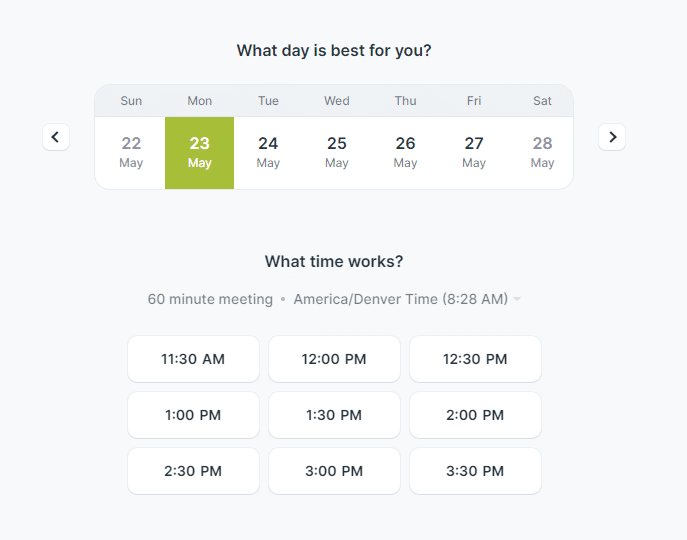Select Saturday 28 May
Image resolution: width=687 pixels, height=540 pixels.
pos(542,153)
